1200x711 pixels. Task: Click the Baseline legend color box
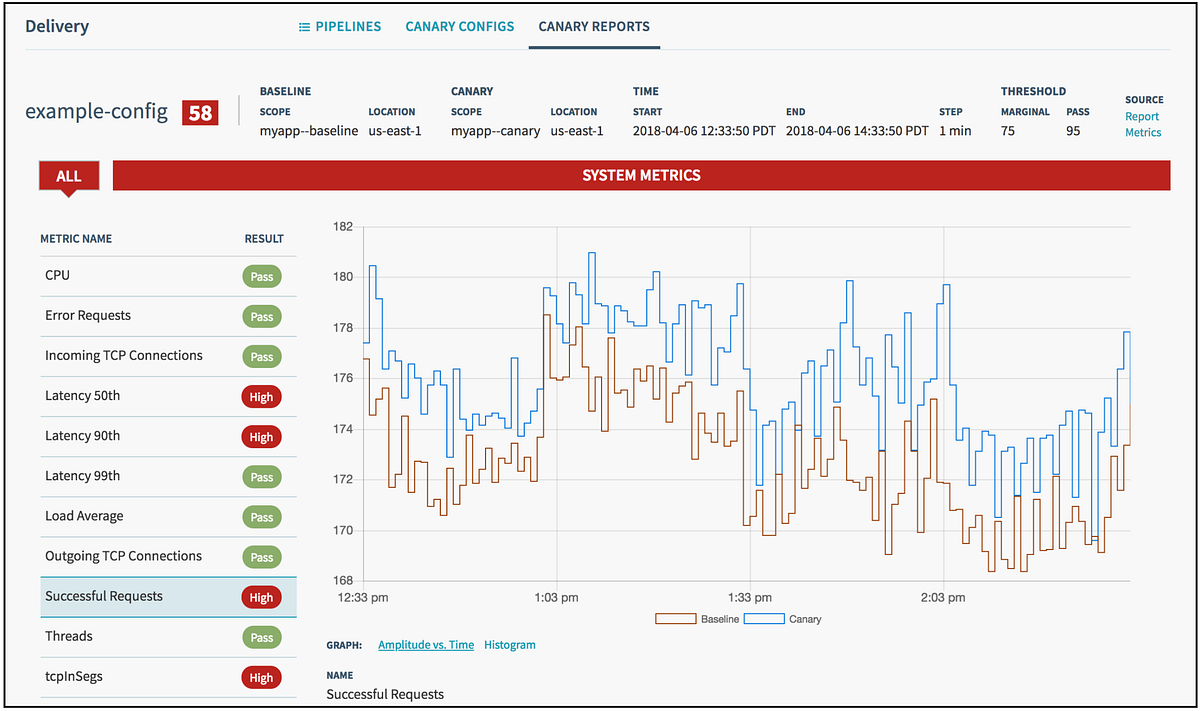(x=676, y=619)
